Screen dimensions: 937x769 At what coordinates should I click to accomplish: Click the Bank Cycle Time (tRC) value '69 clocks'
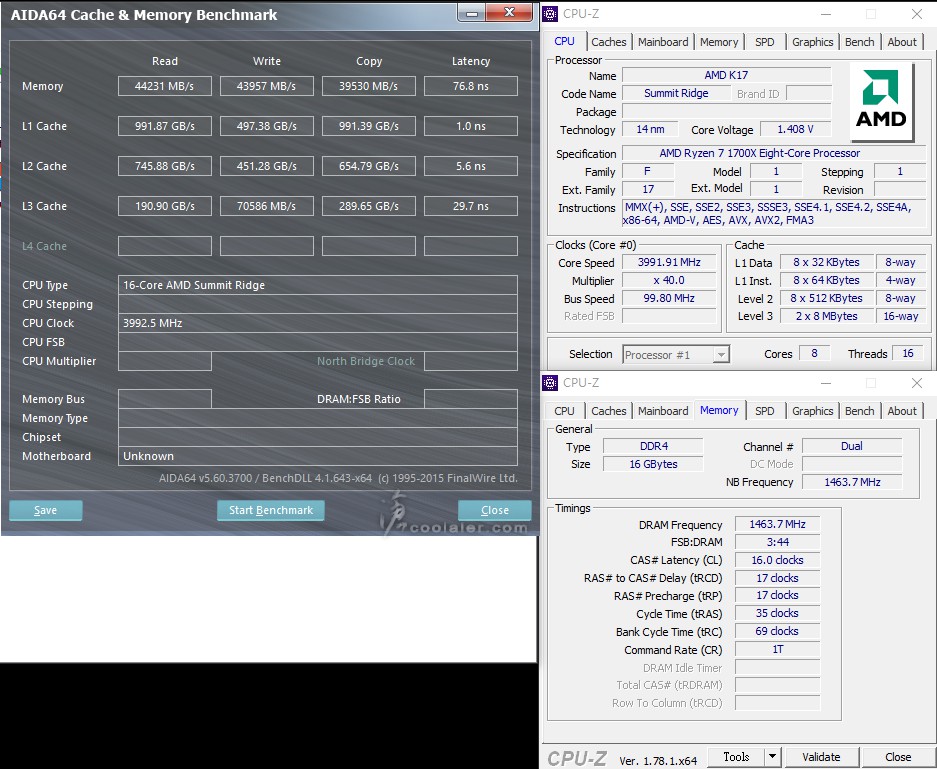tap(777, 632)
